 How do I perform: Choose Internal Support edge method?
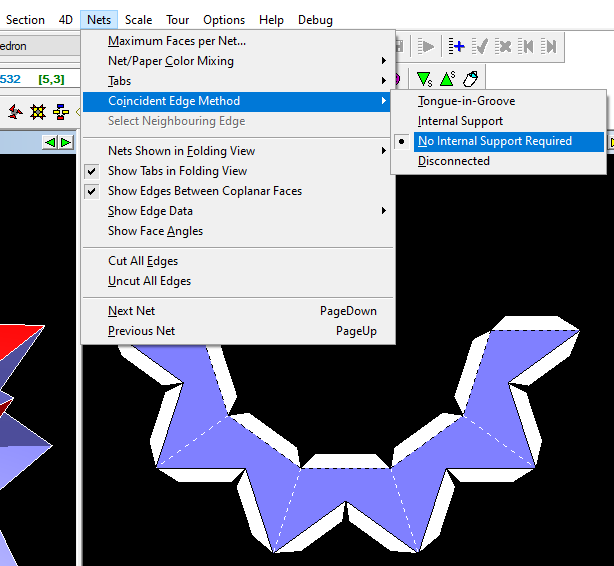tap(498, 121)
